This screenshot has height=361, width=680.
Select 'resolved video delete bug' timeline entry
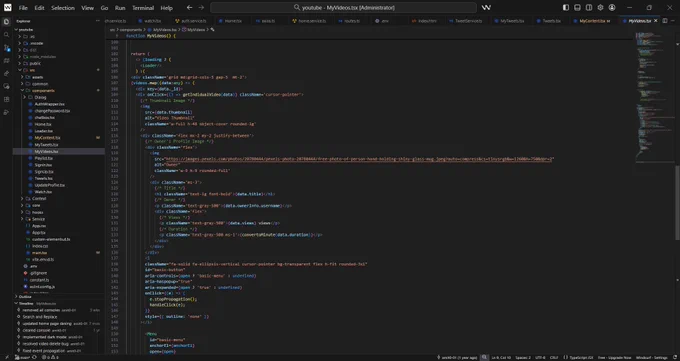[59, 344]
